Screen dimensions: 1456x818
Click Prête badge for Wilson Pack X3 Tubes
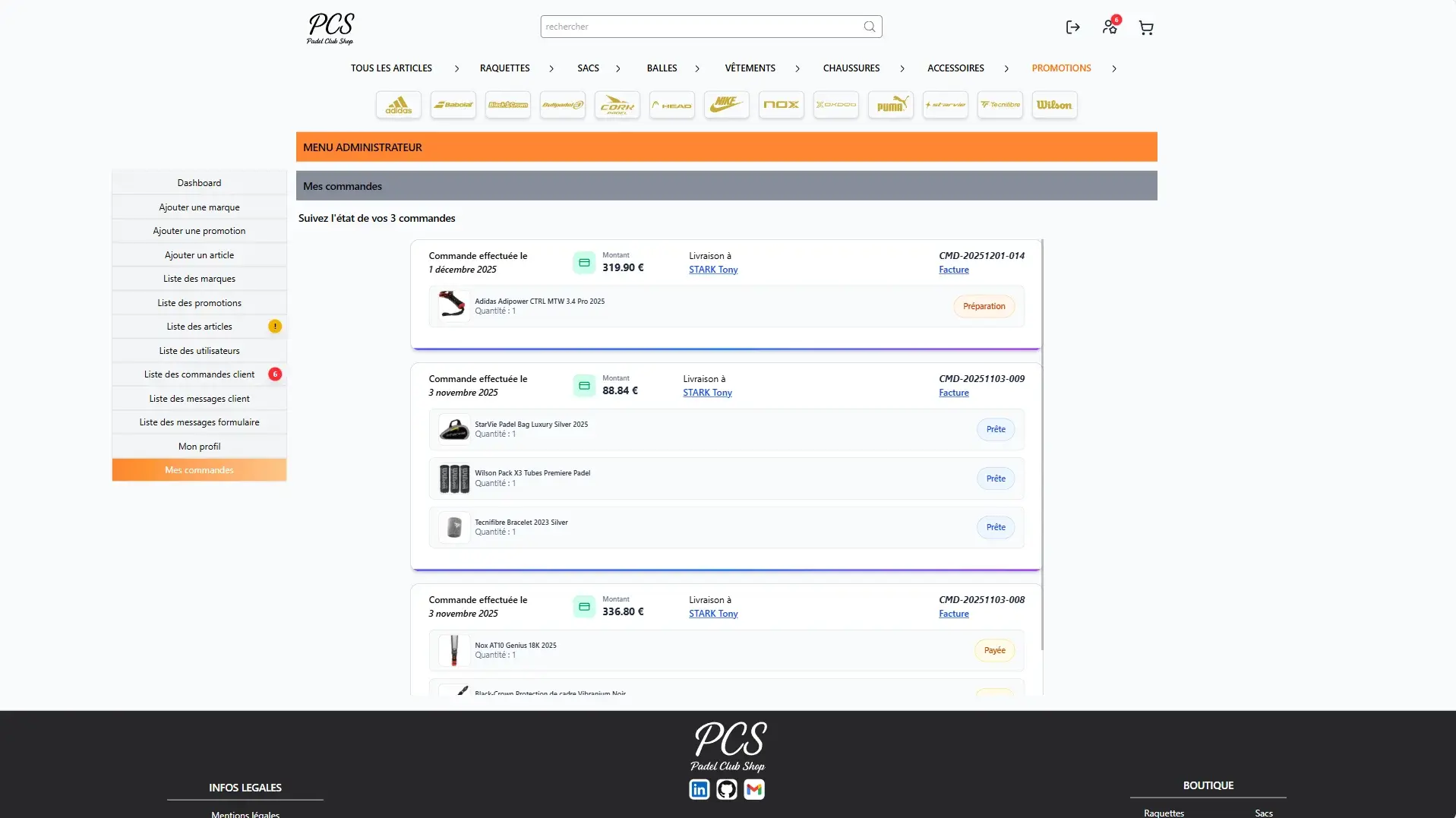point(996,479)
